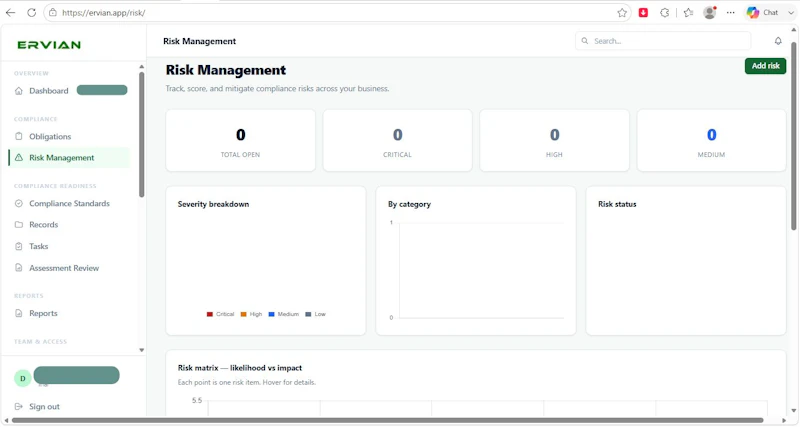Open Dashboard in sidebar
The height and width of the screenshot is (427, 800).
pos(48,91)
